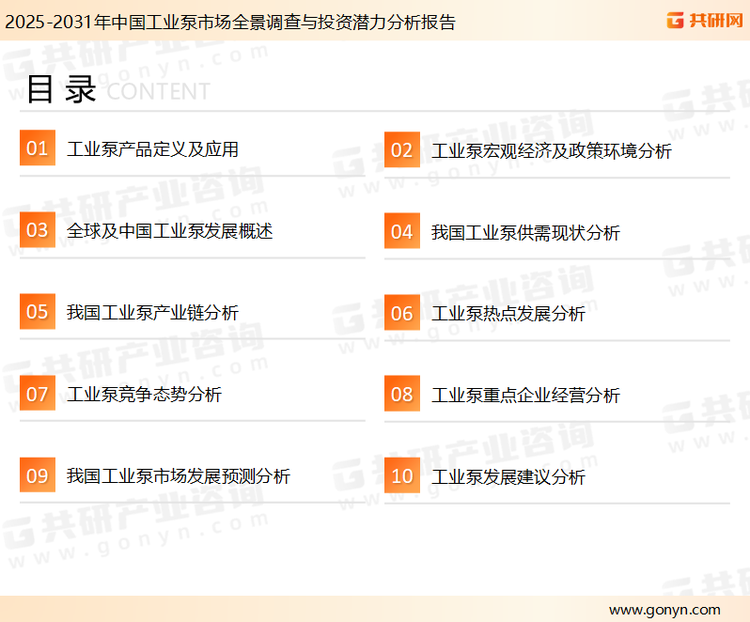The width and height of the screenshot is (750, 622).
Task: Click the orange 02 number badge
Action: (402, 150)
